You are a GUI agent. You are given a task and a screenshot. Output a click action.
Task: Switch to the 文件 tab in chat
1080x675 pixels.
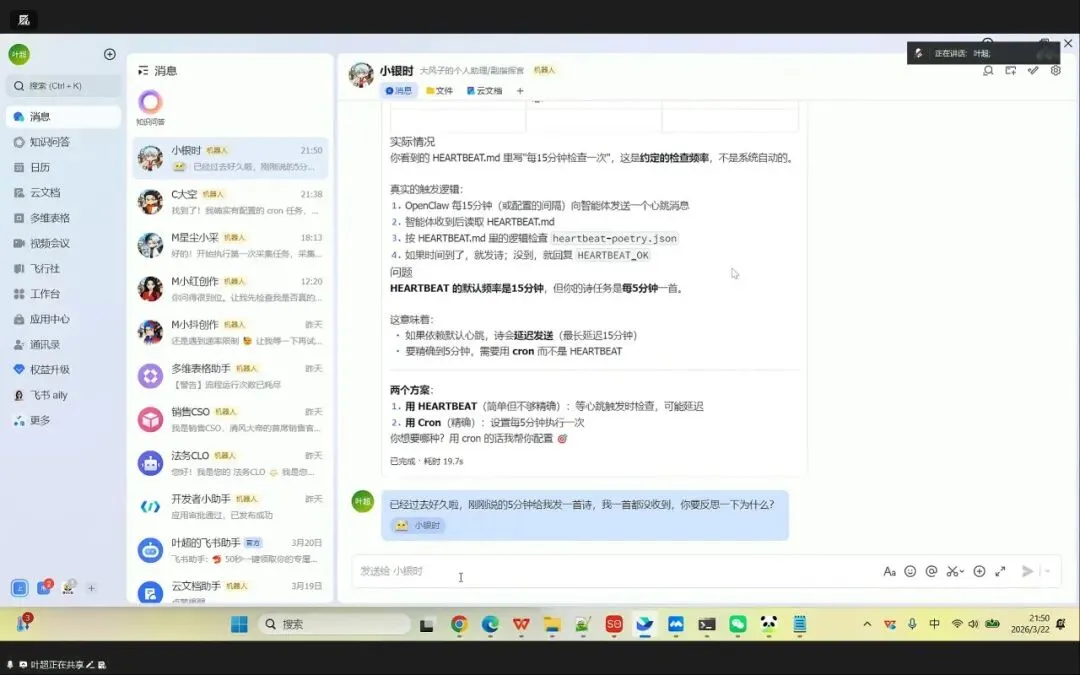point(439,91)
